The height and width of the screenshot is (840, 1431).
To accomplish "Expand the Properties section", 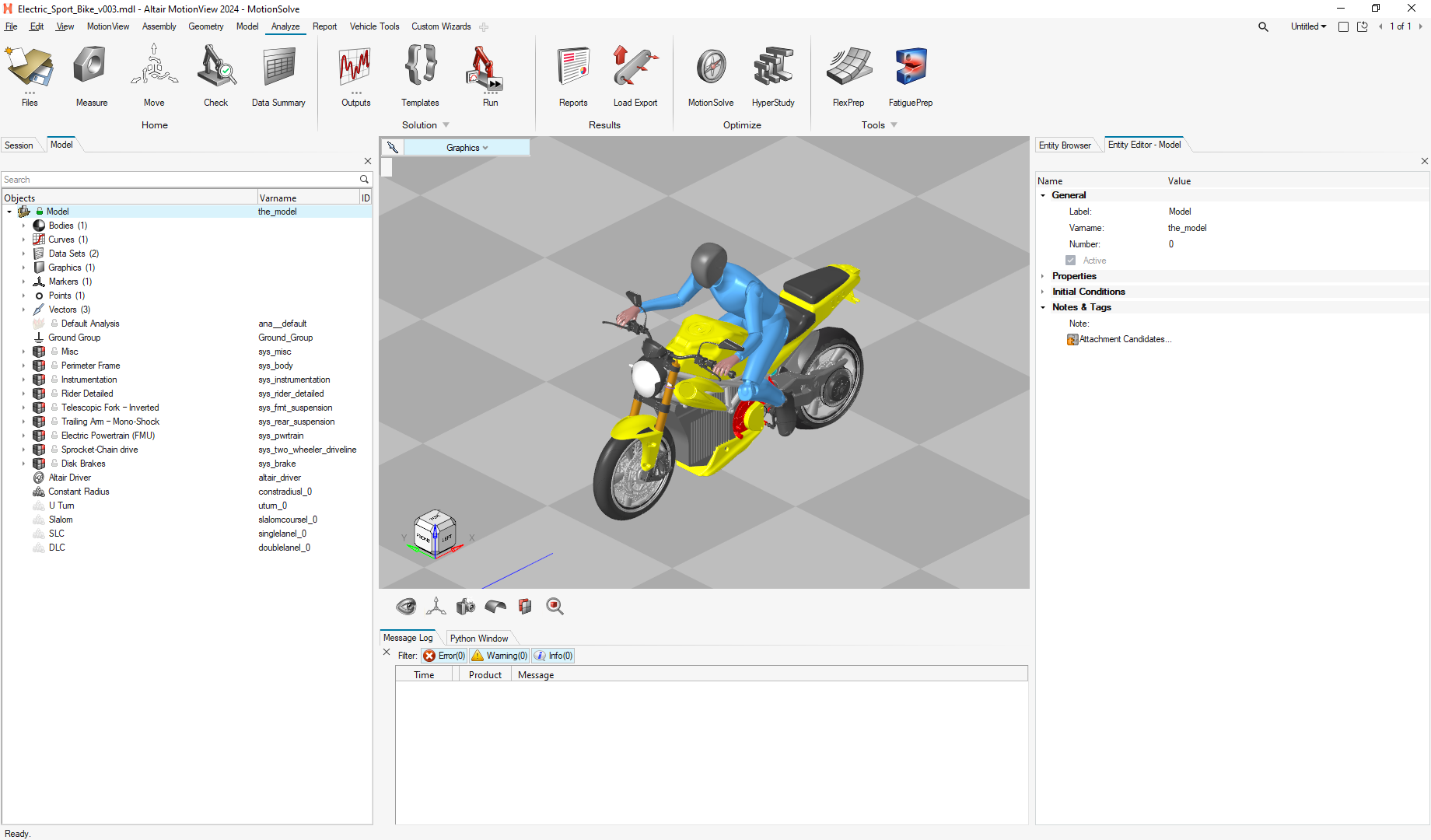I will click(1043, 276).
